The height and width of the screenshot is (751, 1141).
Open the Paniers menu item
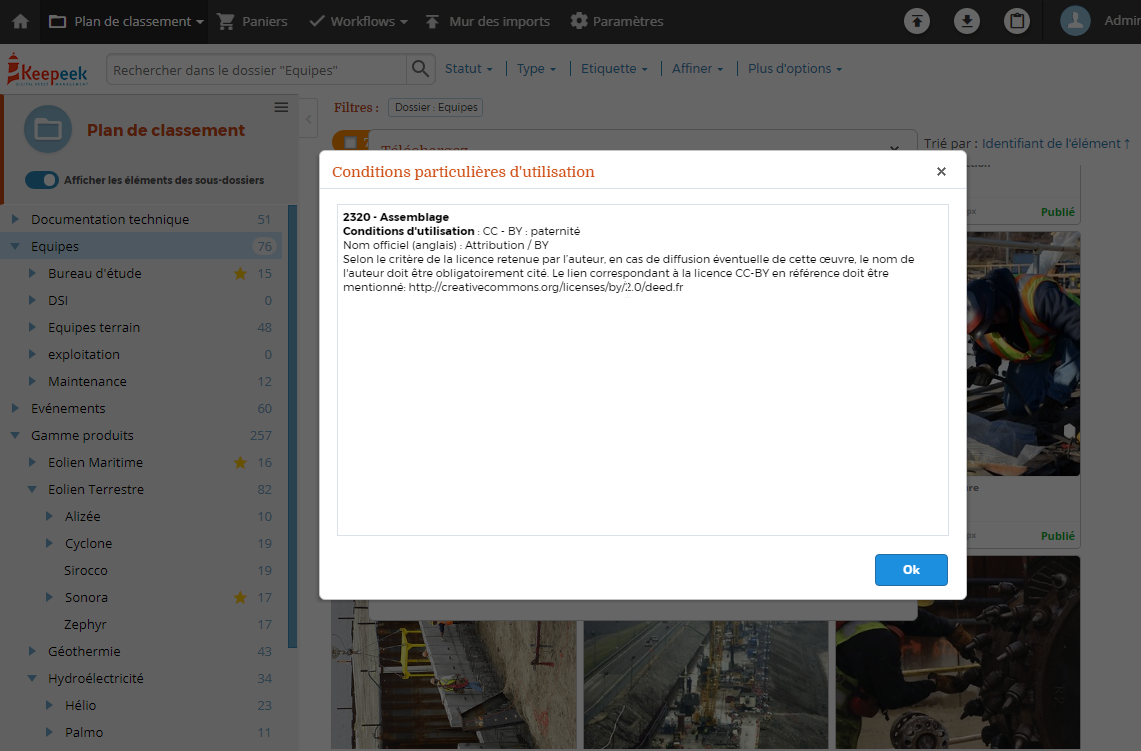coord(252,21)
